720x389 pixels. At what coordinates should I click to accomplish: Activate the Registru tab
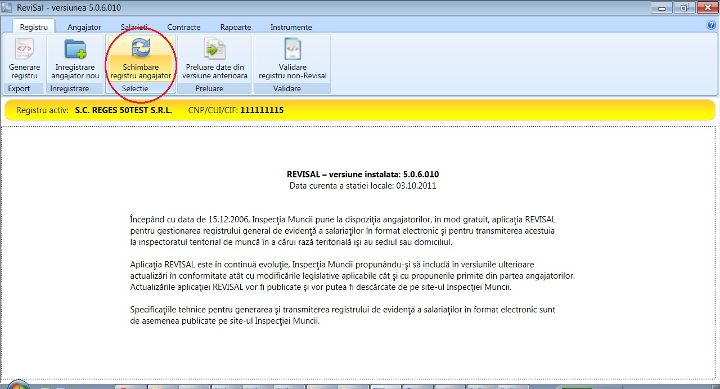pyautogui.click(x=34, y=27)
